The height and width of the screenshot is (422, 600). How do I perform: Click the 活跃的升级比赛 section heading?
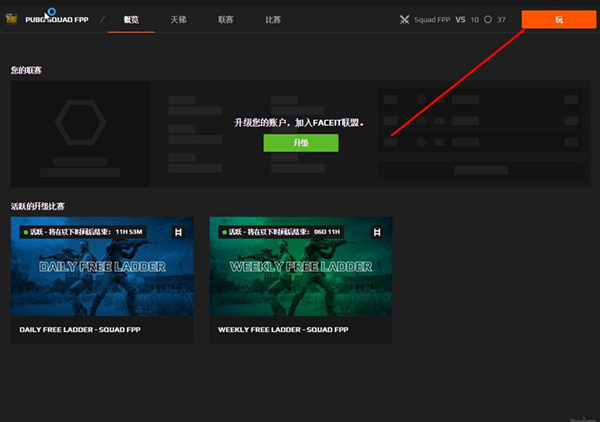point(38,206)
